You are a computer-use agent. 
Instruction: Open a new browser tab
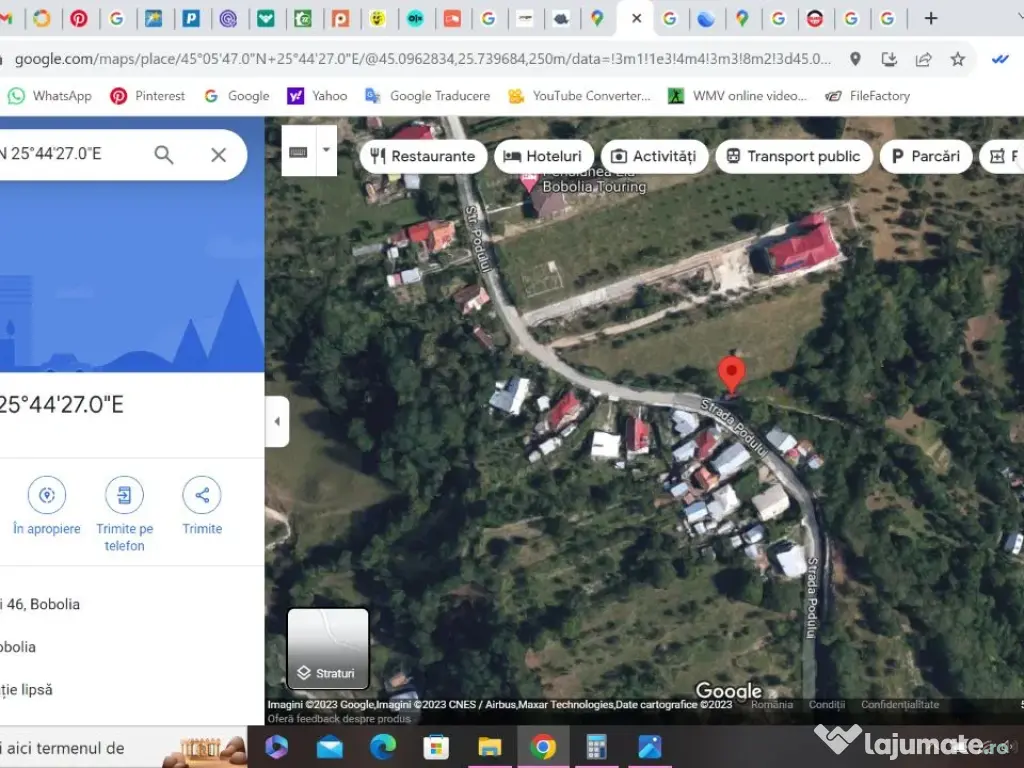tap(931, 18)
